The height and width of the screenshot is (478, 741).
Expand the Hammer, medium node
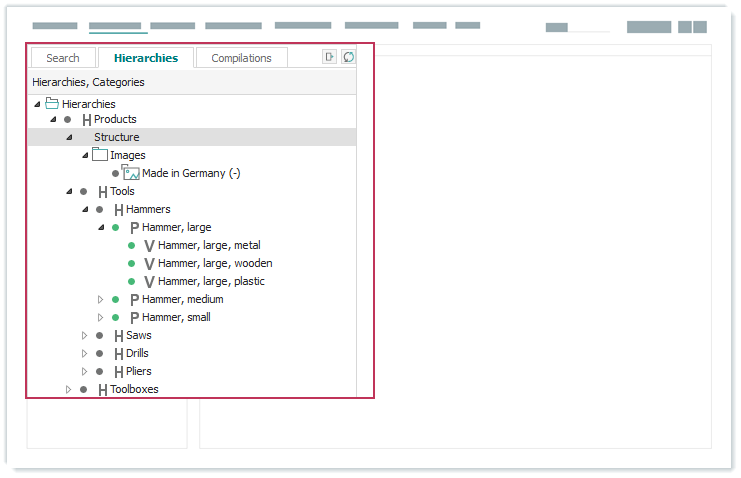(100, 299)
